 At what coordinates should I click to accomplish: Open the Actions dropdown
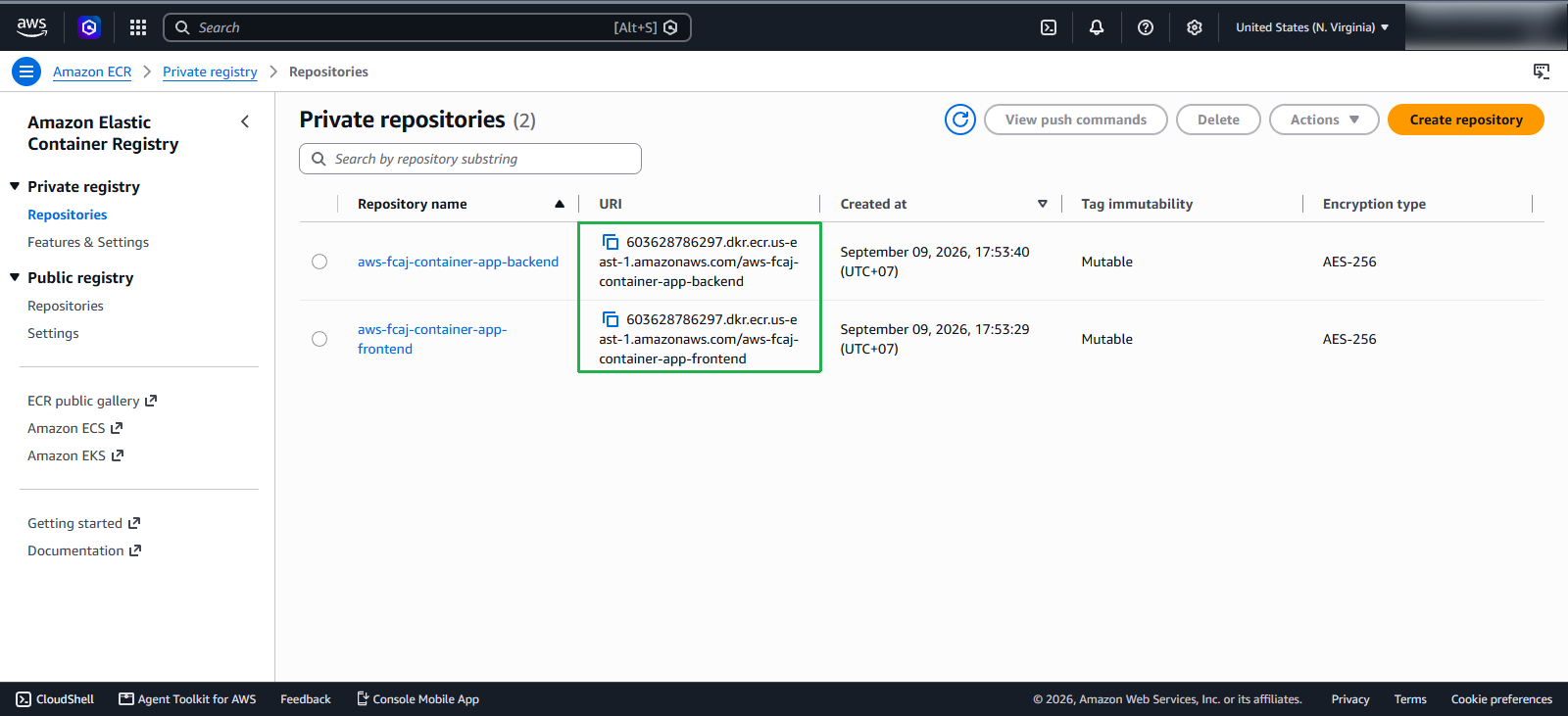[x=1324, y=119]
